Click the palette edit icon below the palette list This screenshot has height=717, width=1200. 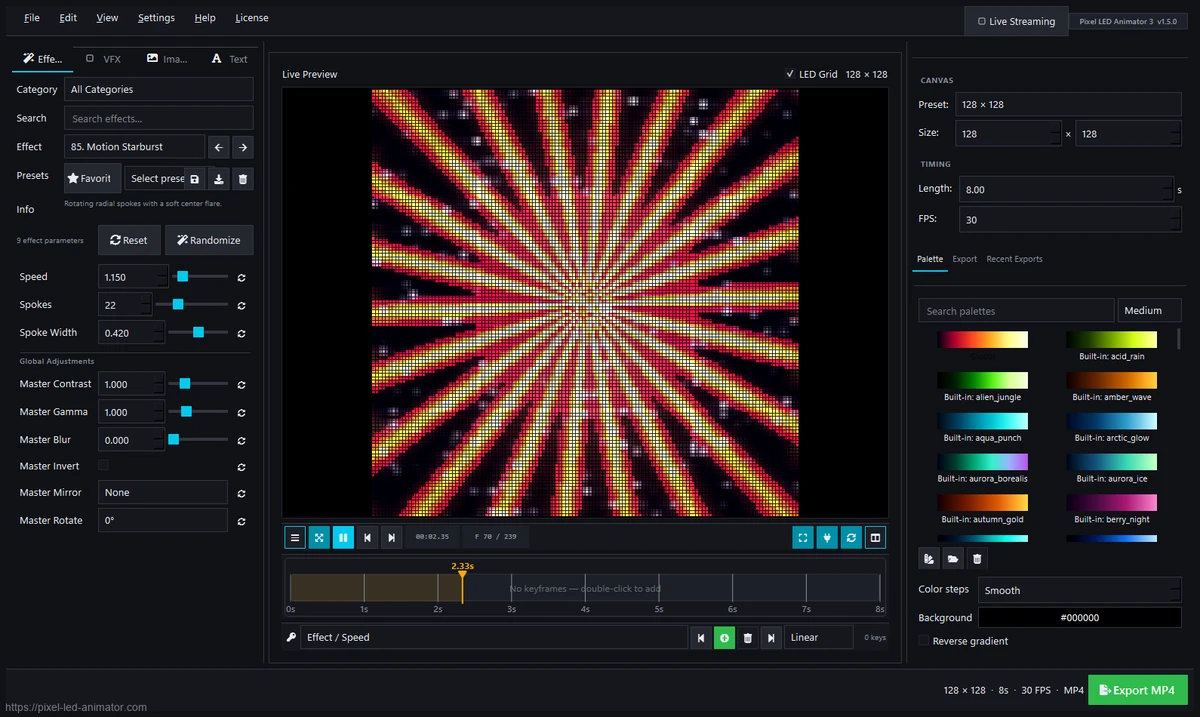pyautogui.click(x=929, y=559)
